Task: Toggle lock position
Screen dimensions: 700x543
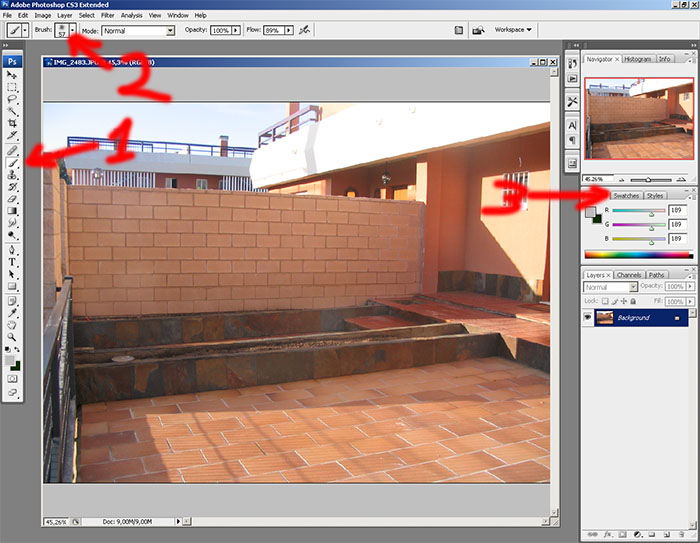Action: pyautogui.click(x=624, y=301)
